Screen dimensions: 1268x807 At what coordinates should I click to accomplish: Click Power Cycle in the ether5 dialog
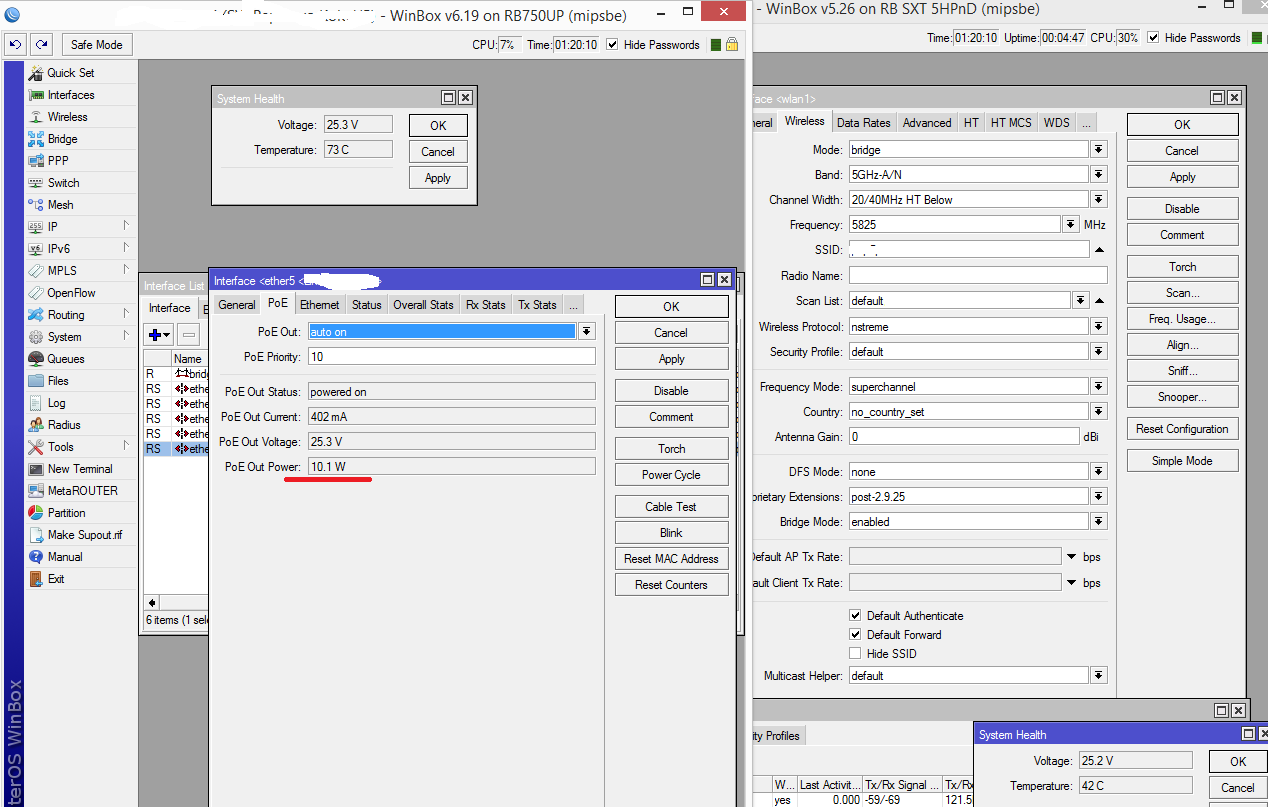(x=671, y=475)
